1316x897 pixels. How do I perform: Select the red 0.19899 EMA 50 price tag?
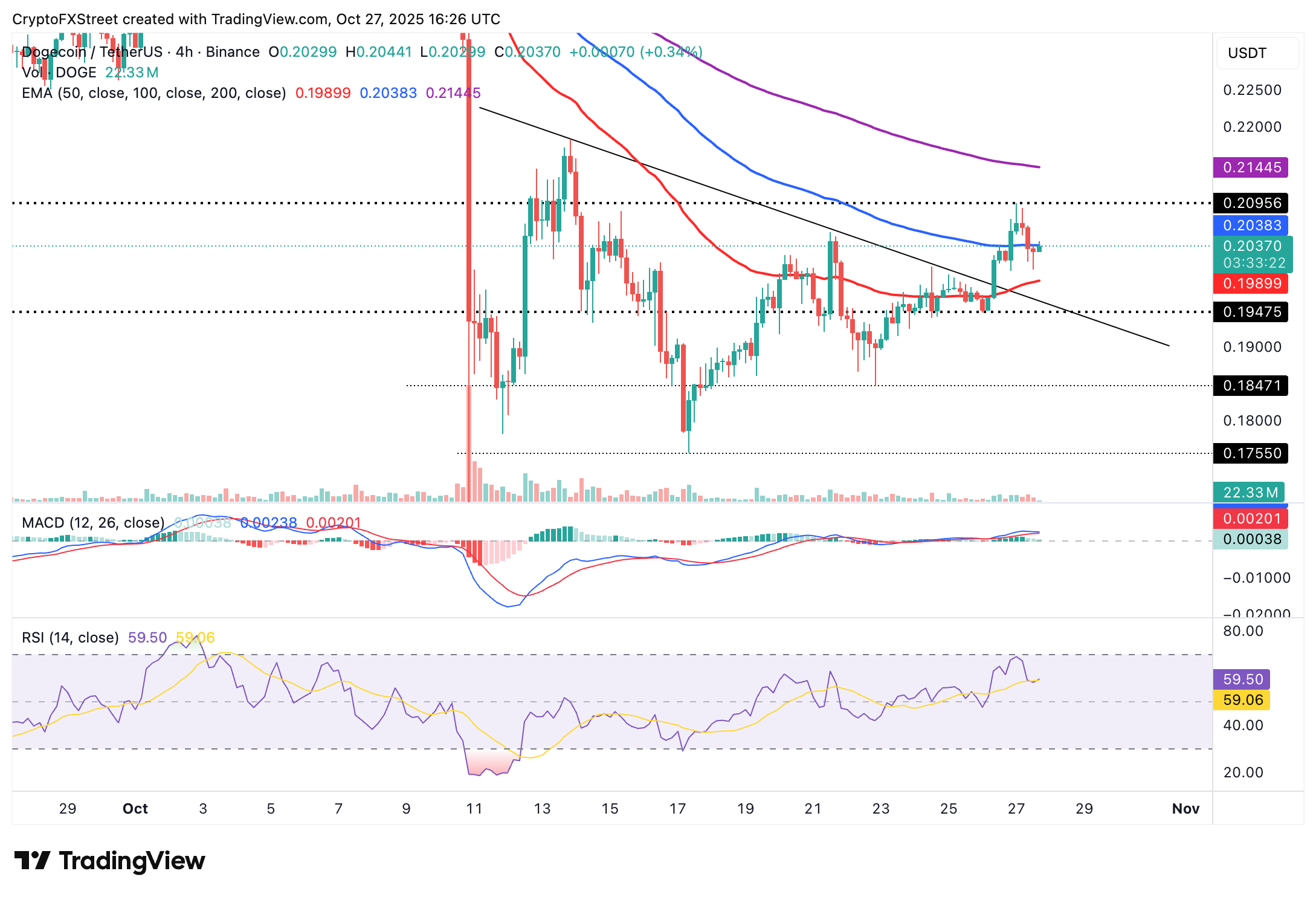coord(1251,283)
